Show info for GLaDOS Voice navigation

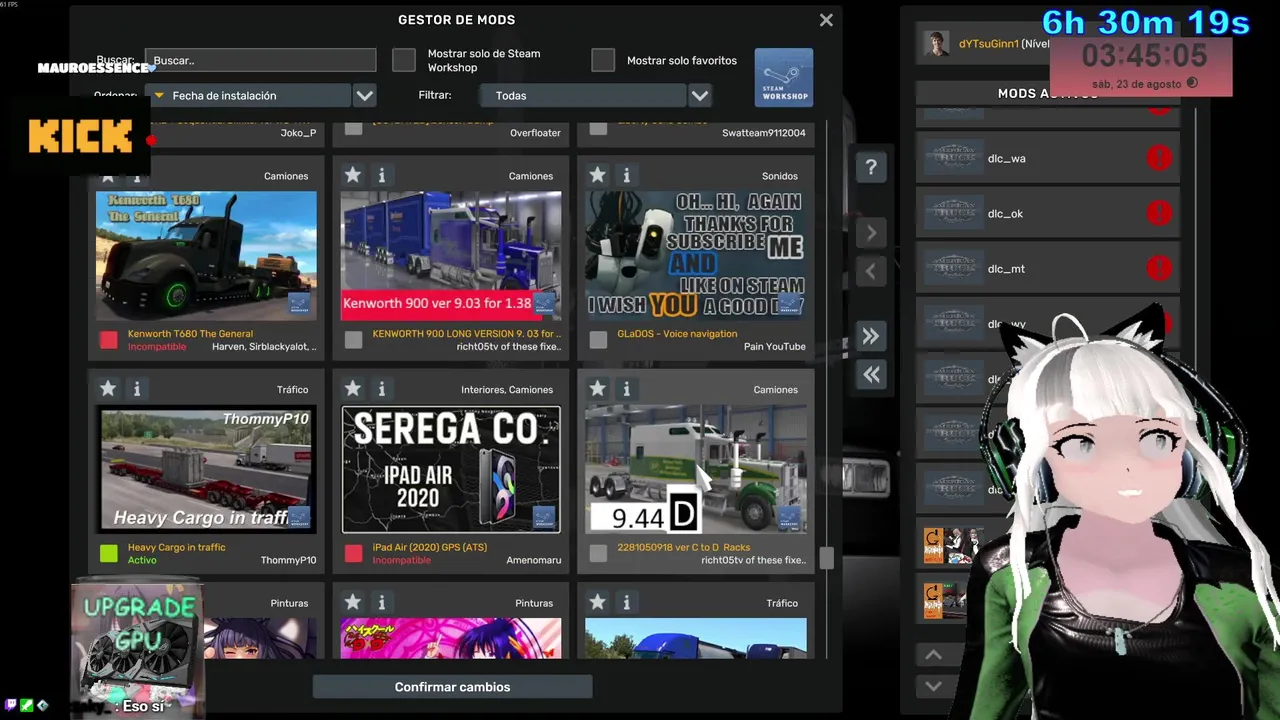[626, 175]
